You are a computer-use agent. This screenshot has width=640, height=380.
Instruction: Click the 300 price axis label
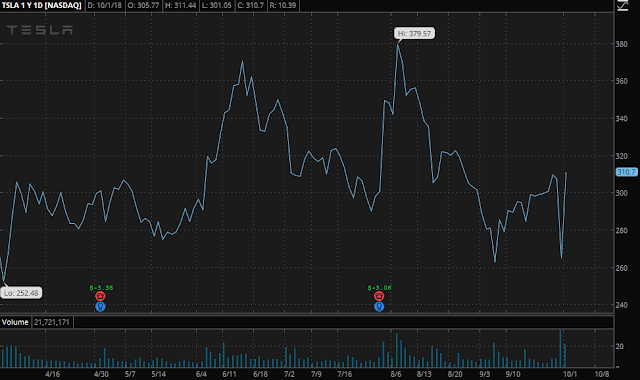[622, 193]
